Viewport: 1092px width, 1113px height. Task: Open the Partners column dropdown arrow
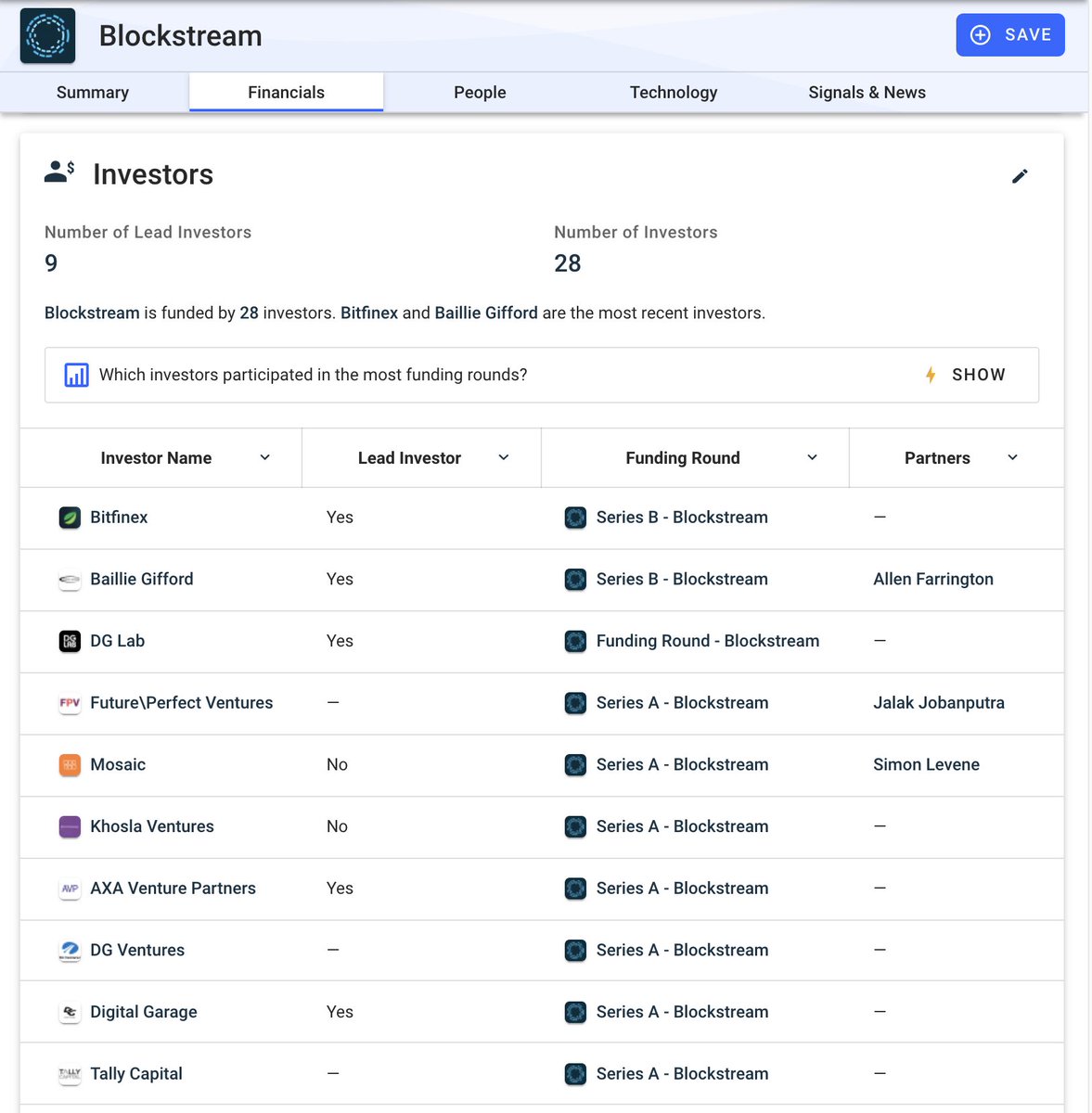1012,457
